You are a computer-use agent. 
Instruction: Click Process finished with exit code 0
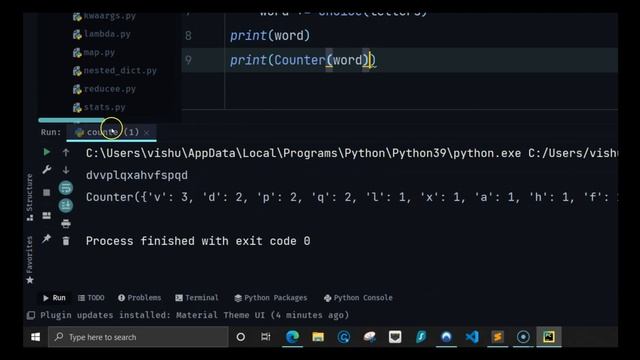[198, 241]
